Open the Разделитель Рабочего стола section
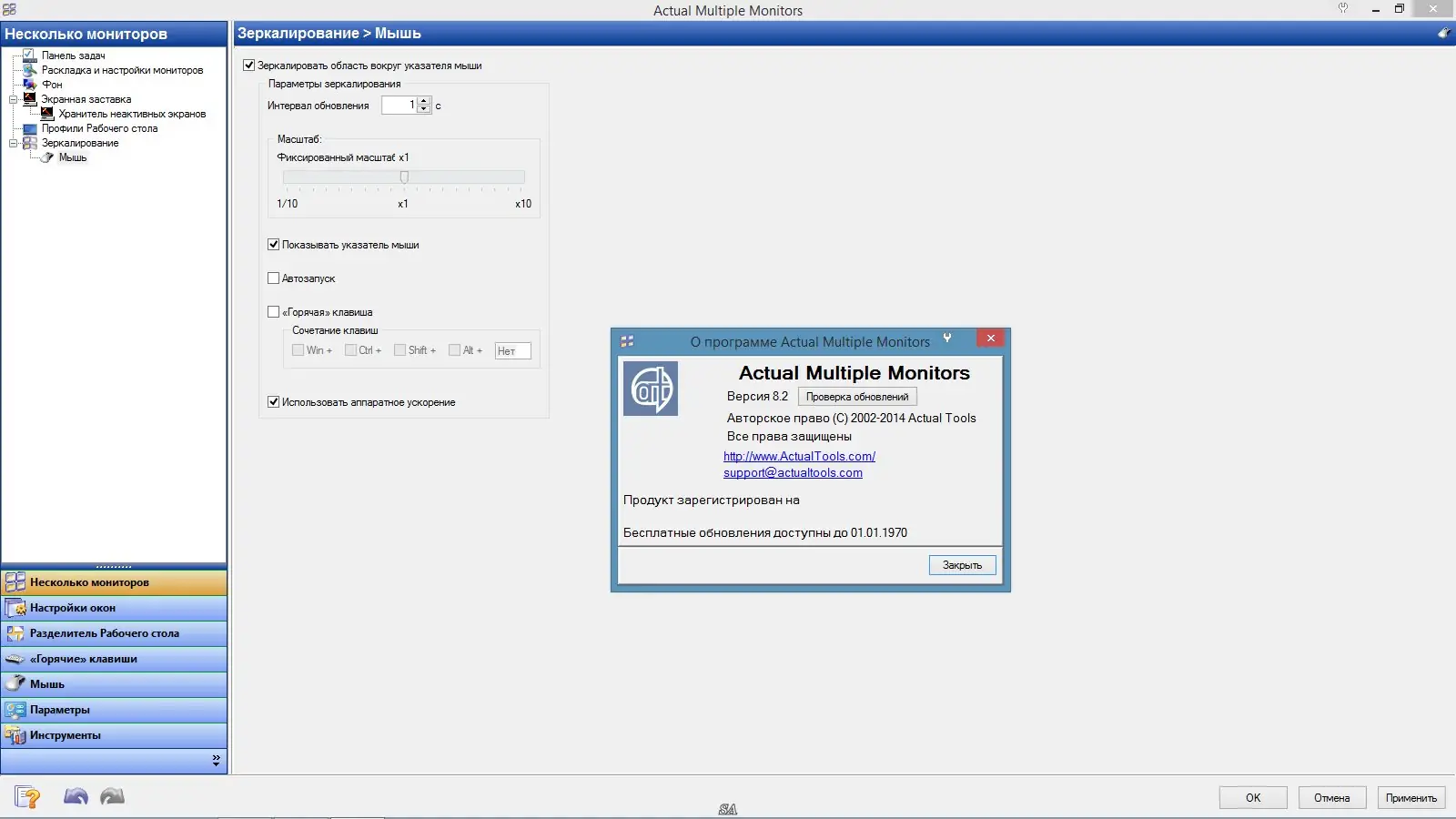1456x819 pixels. pos(114,633)
